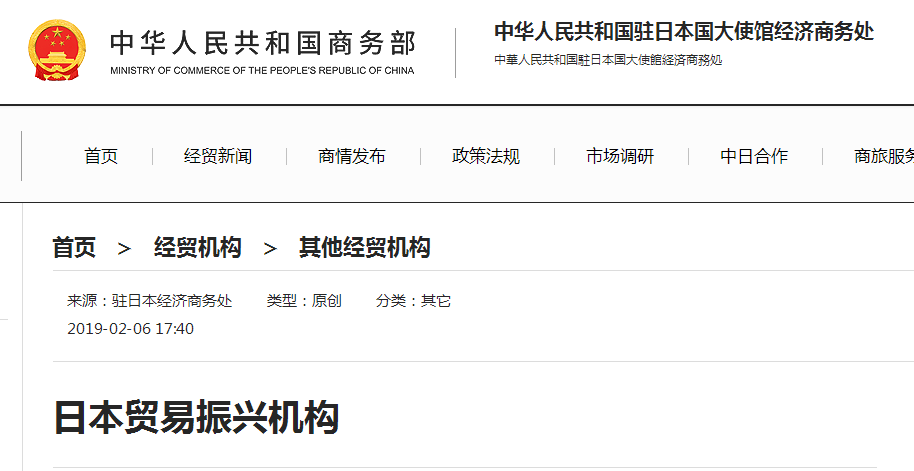Click the national emblem logo
914x471 pixels.
click(57, 50)
